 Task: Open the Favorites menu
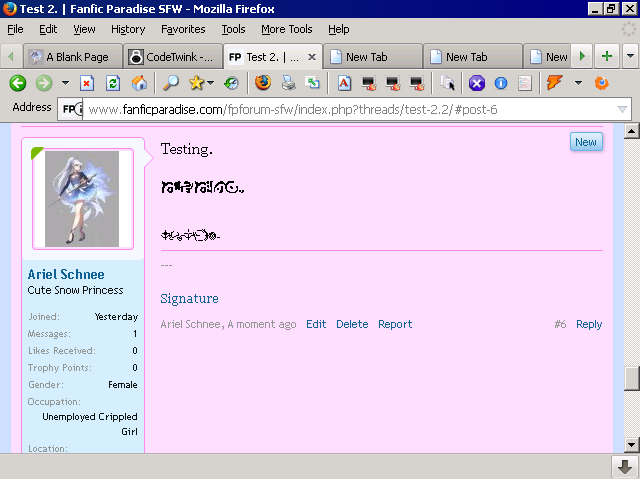183,29
